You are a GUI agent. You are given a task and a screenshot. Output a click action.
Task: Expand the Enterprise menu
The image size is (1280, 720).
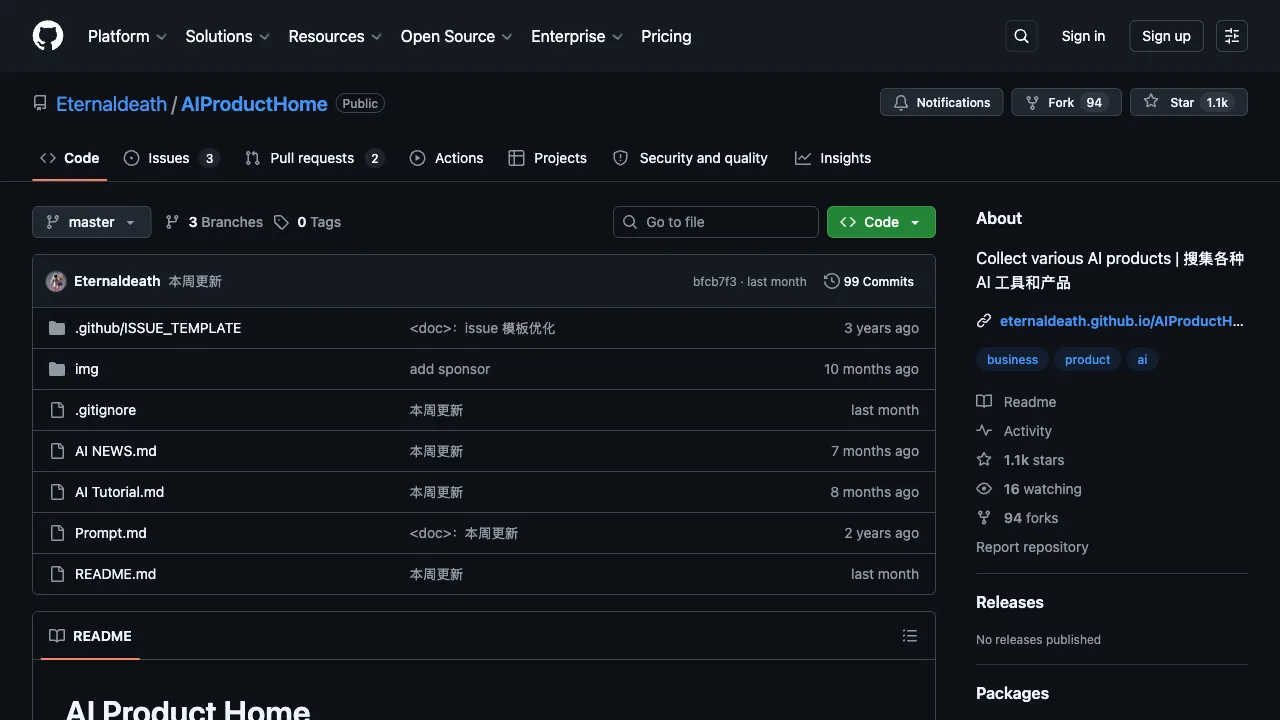tap(577, 36)
